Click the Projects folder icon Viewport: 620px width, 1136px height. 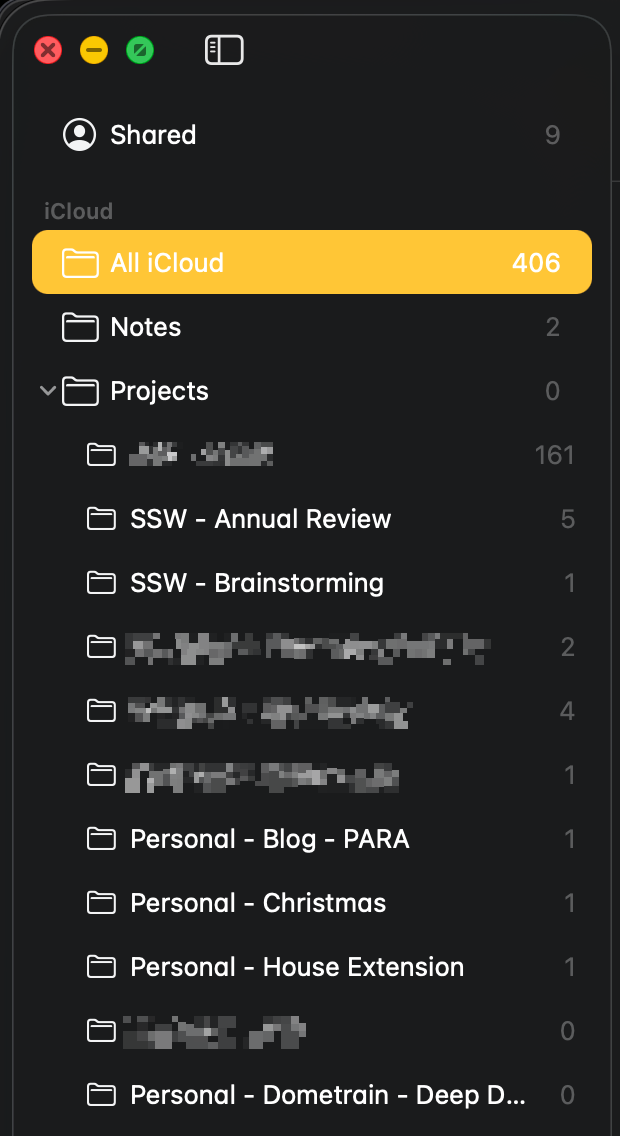click(x=80, y=391)
